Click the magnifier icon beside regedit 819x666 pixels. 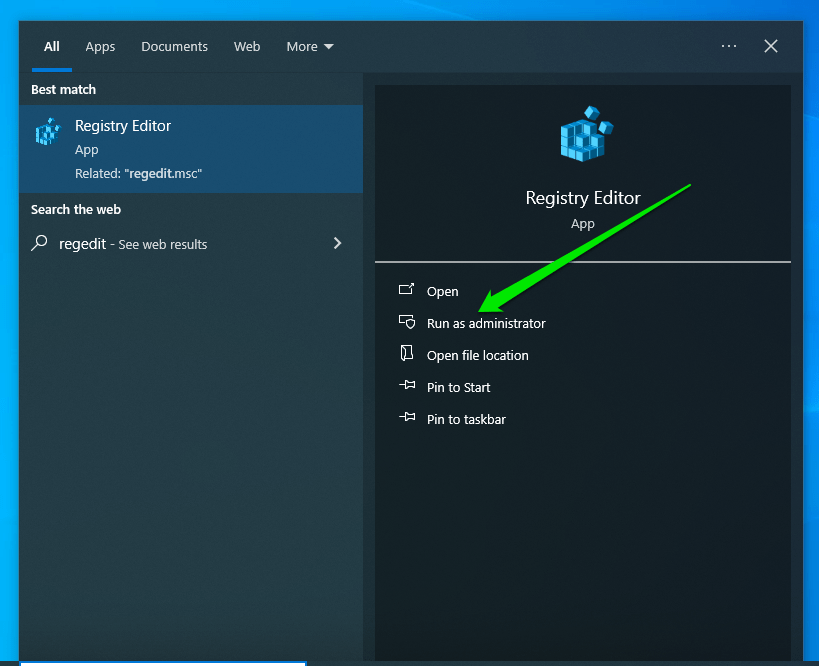pos(39,243)
